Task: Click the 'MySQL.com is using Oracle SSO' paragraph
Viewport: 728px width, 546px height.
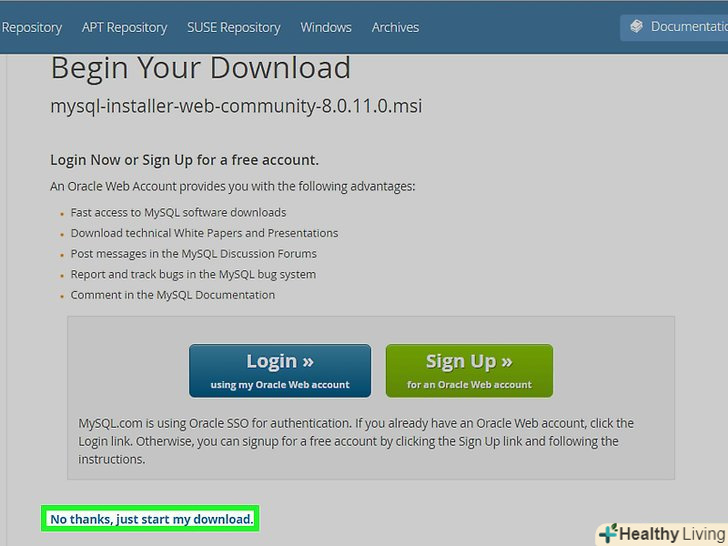Action: coord(356,441)
